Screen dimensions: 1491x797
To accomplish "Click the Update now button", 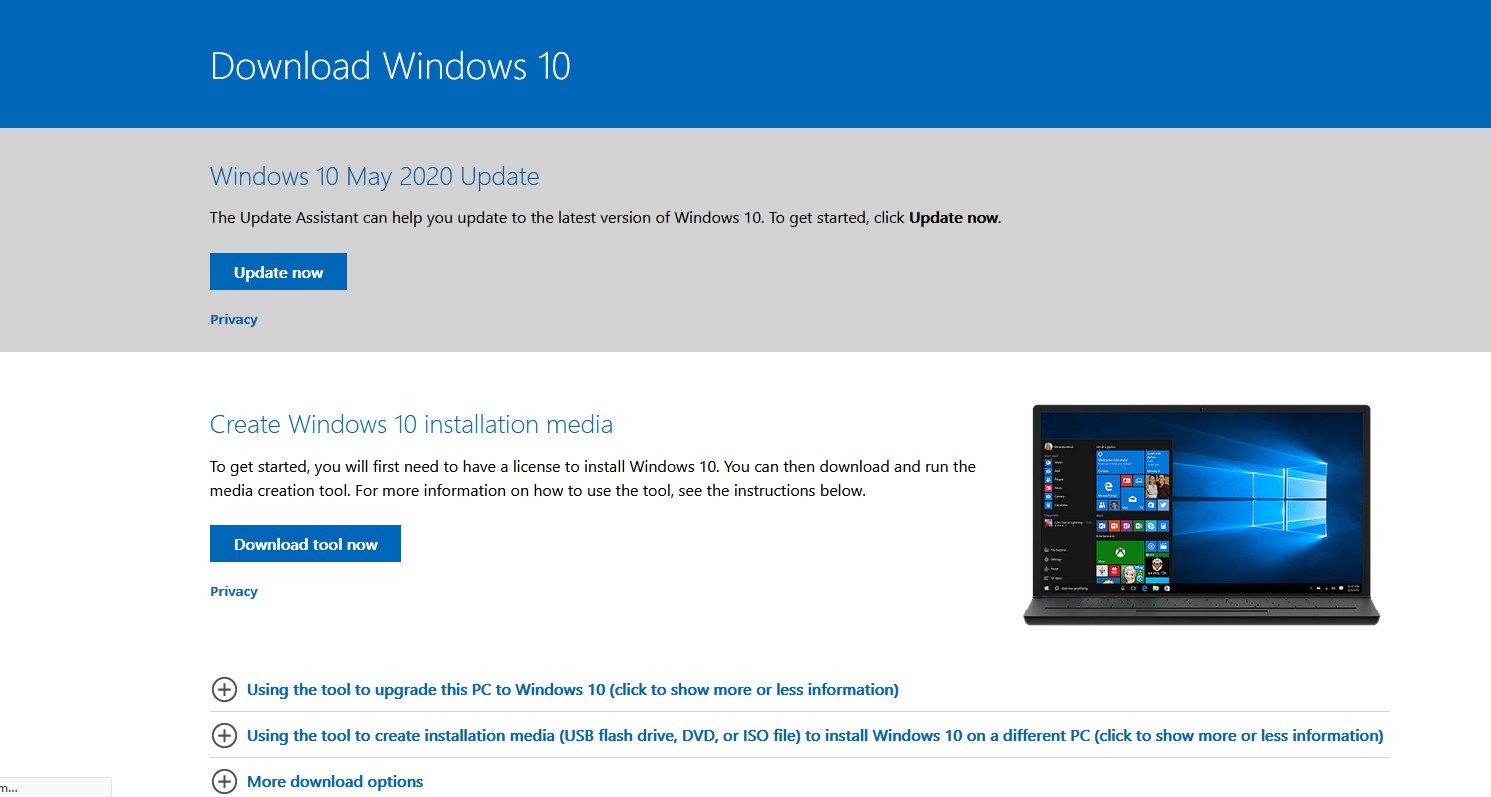I will (x=278, y=271).
